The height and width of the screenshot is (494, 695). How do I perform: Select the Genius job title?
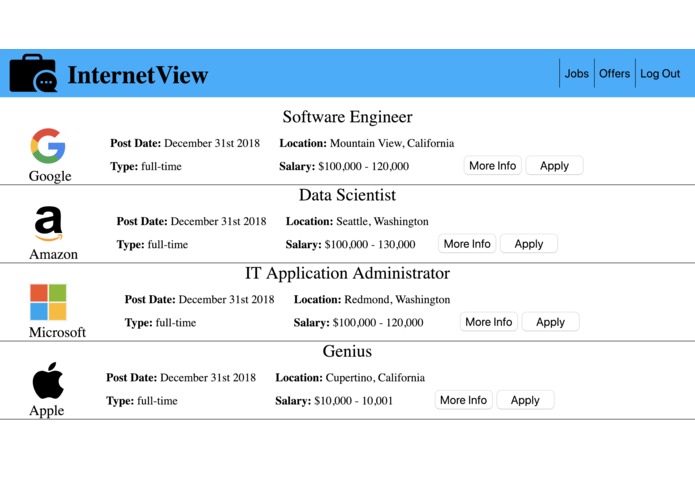coord(348,351)
